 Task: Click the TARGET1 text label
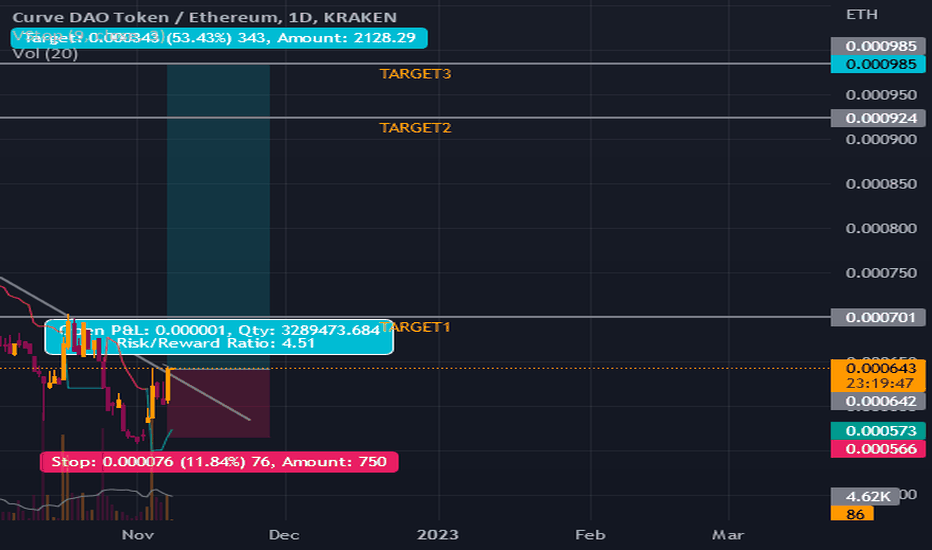pos(415,327)
